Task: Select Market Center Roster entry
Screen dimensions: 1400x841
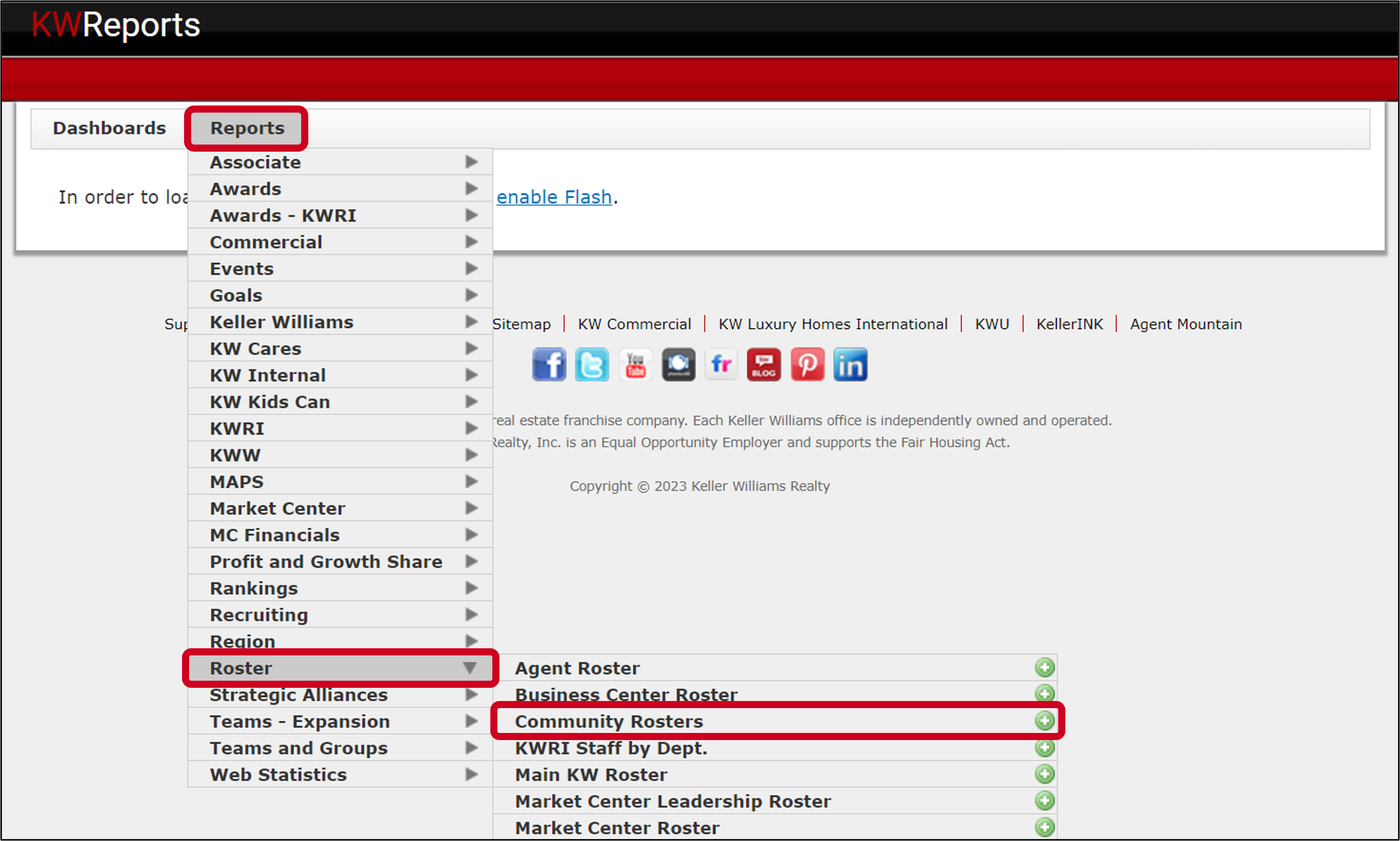Action: point(775,828)
